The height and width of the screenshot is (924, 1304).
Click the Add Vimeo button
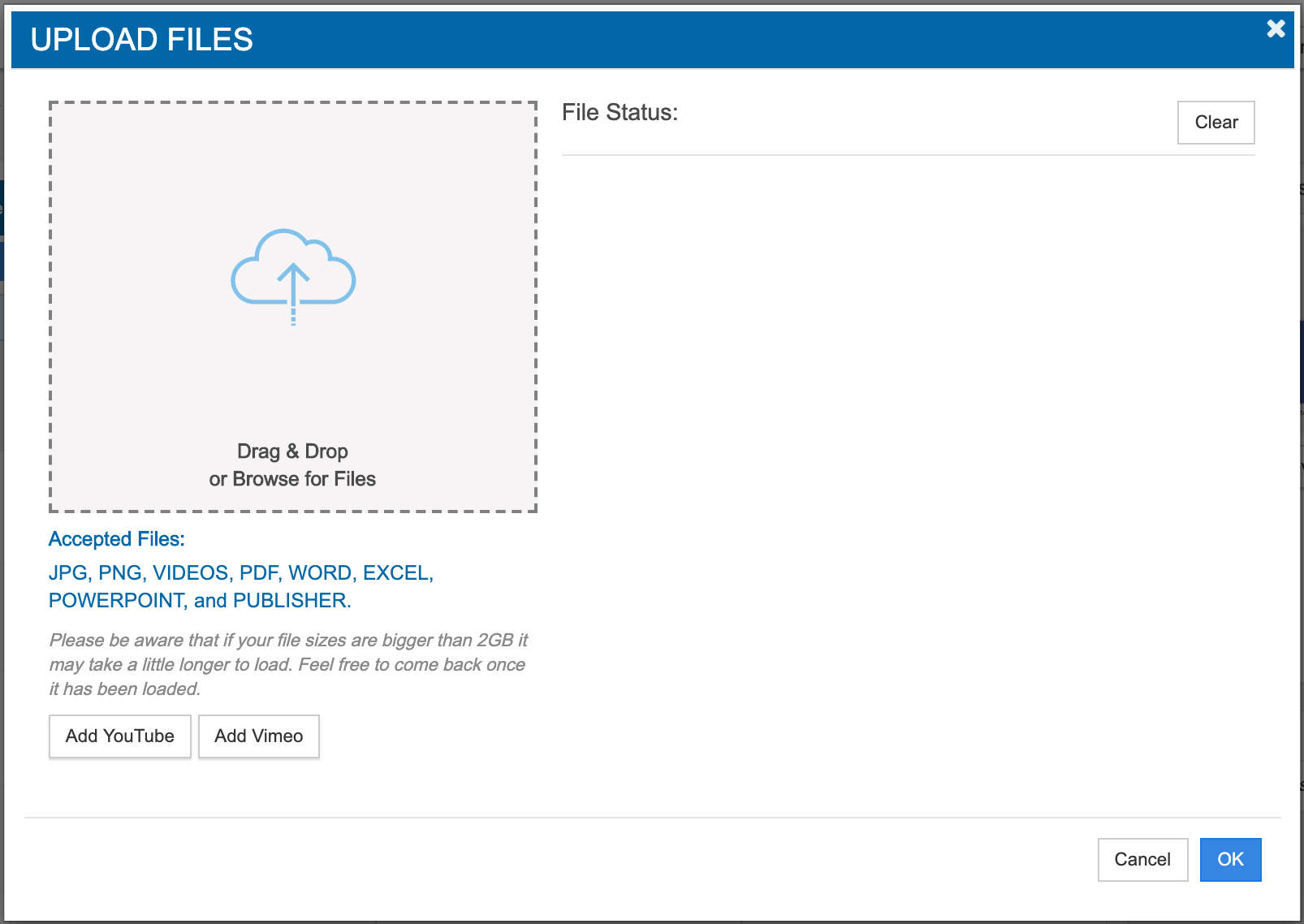[x=259, y=736]
